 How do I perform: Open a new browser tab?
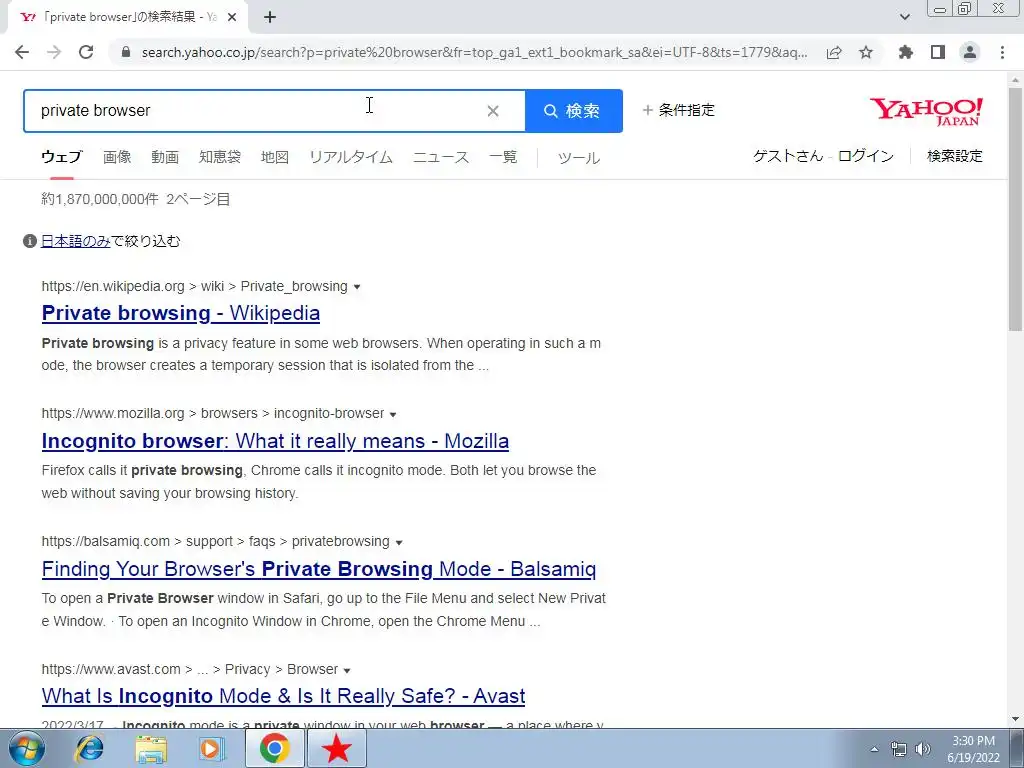coord(270,17)
